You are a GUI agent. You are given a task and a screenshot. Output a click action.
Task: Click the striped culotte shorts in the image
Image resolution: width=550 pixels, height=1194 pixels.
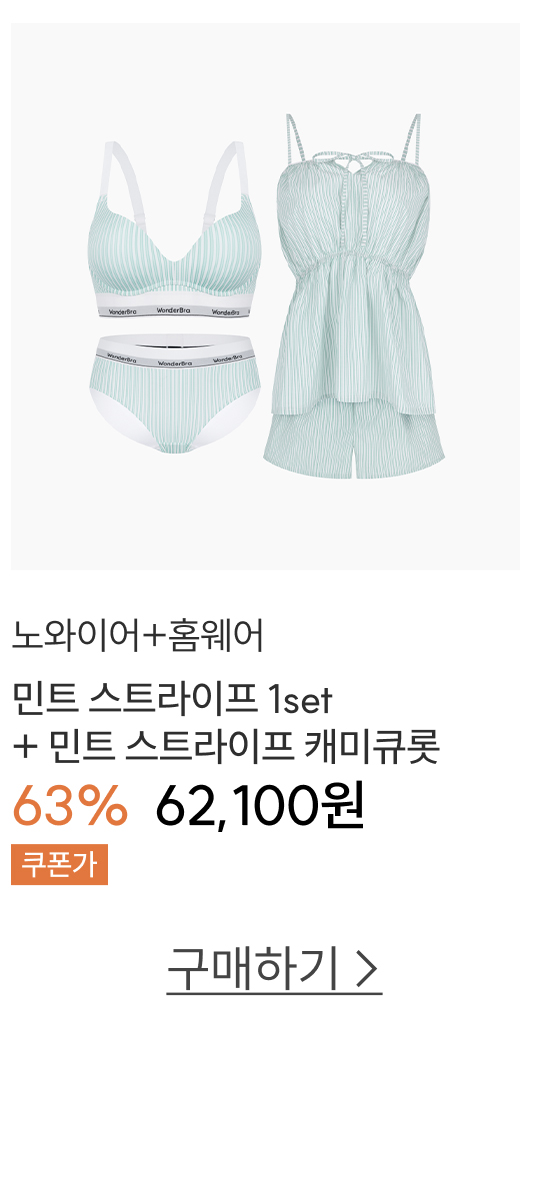(355, 444)
